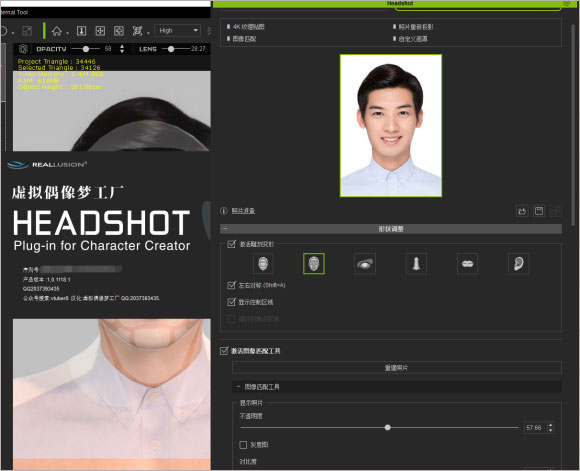Click the save floppy-disk icon

(x=539, y=211)
